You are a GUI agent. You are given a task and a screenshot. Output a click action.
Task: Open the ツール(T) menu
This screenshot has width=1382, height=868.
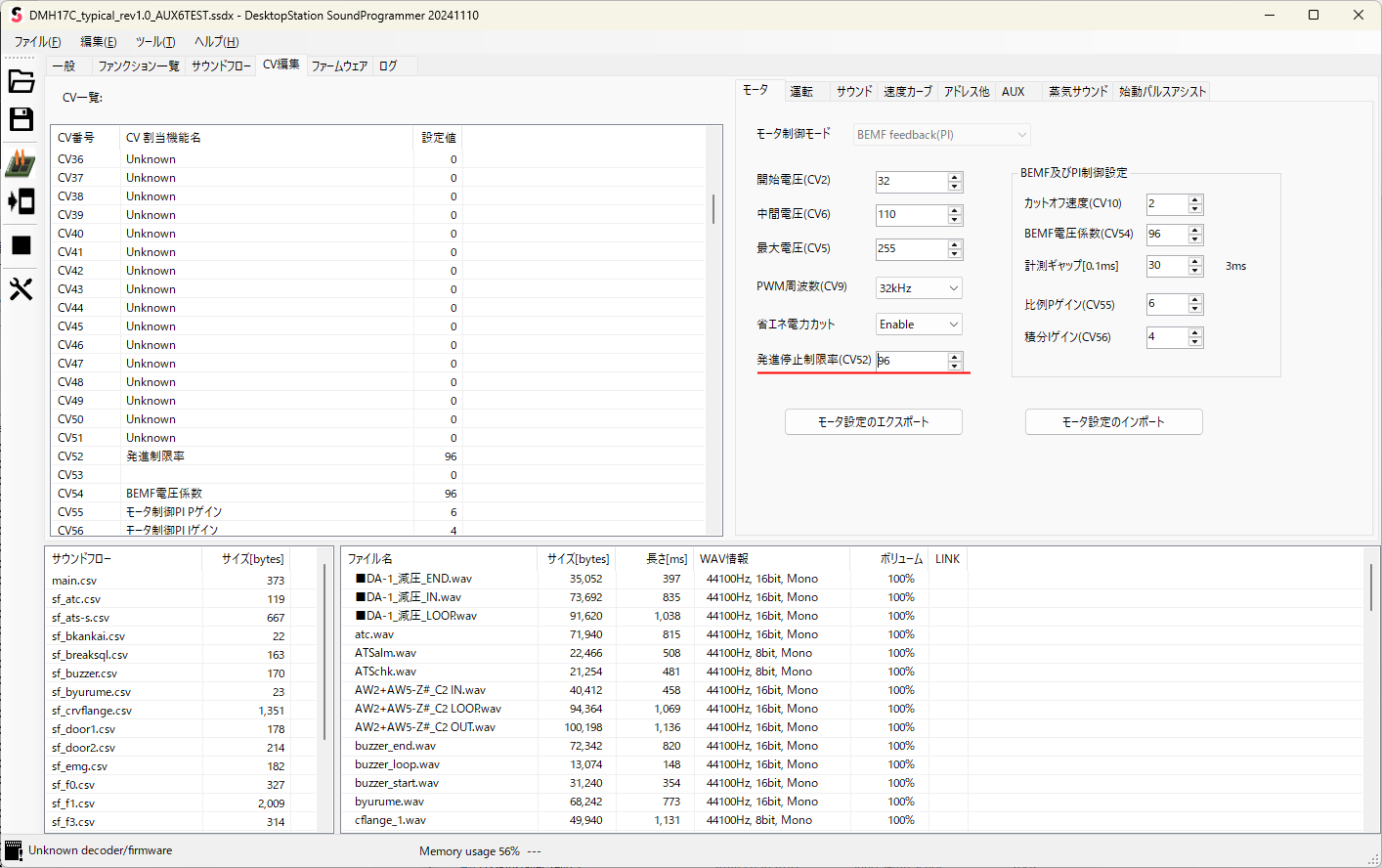pos(155,41)
